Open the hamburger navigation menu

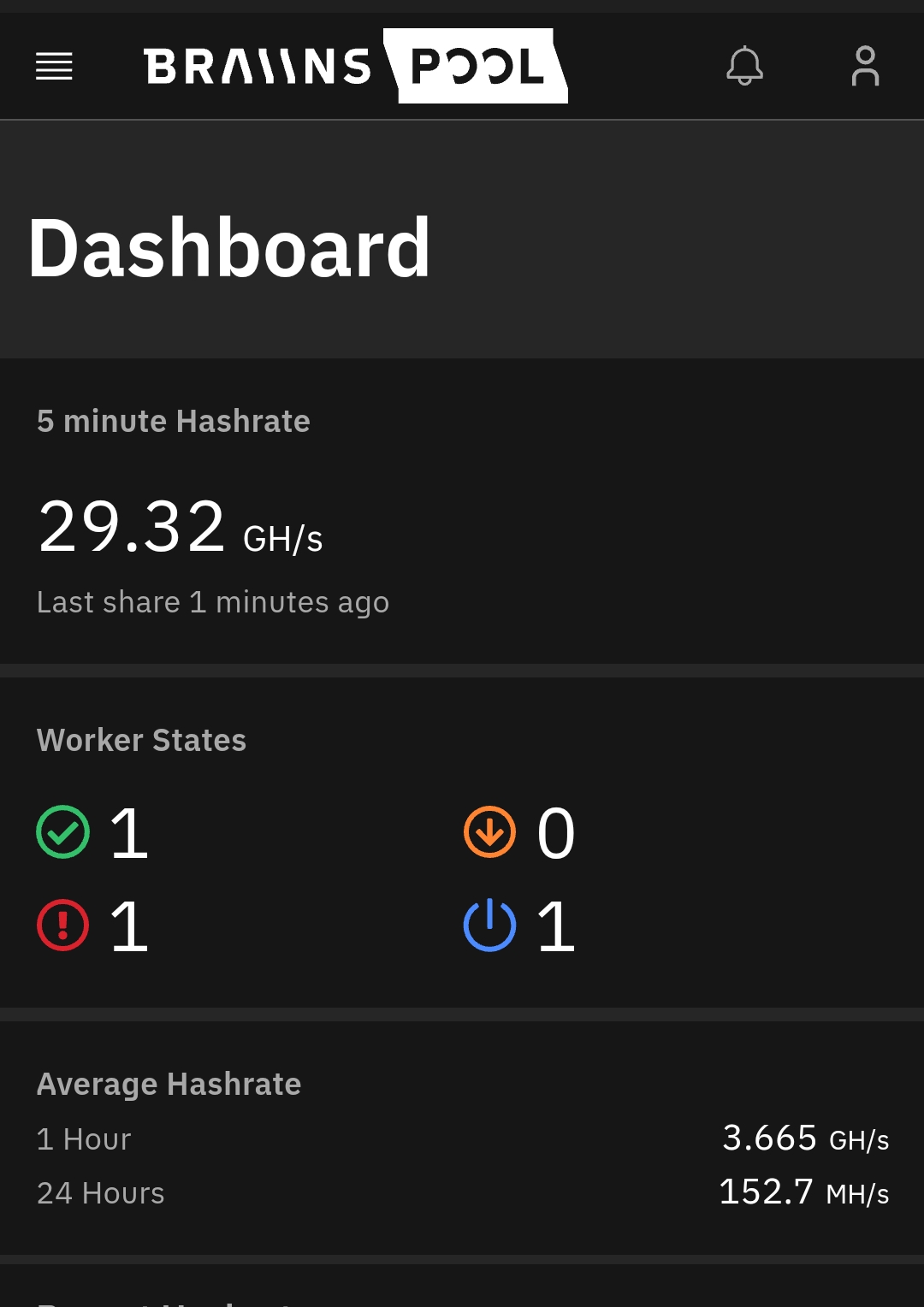pos(54,66)
